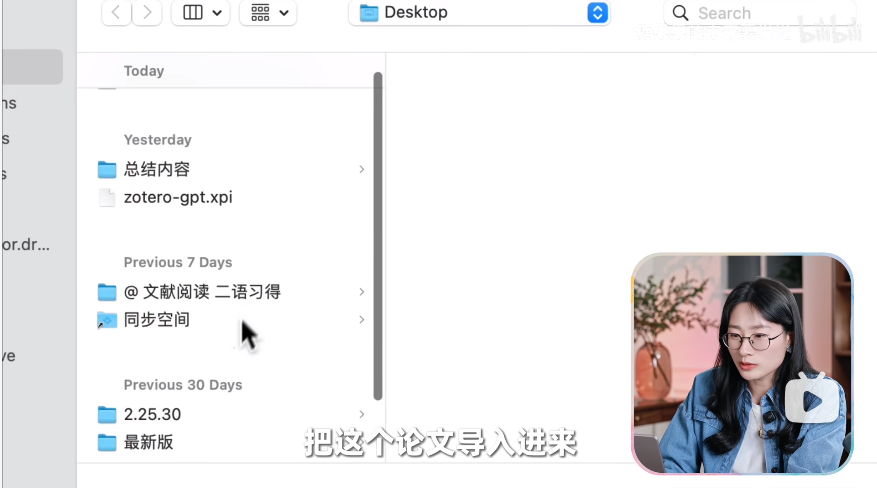
Task: Go back with the left arrow button
Action: [116, 12]
